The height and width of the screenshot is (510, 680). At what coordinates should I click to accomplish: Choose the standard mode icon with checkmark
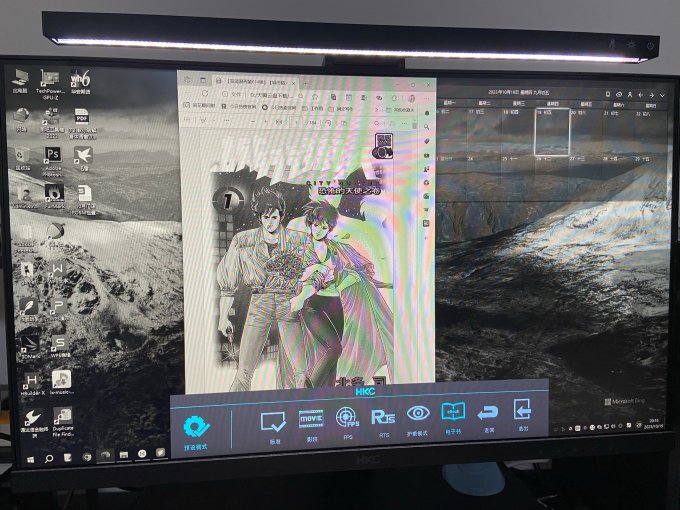[x=273, y=422]
